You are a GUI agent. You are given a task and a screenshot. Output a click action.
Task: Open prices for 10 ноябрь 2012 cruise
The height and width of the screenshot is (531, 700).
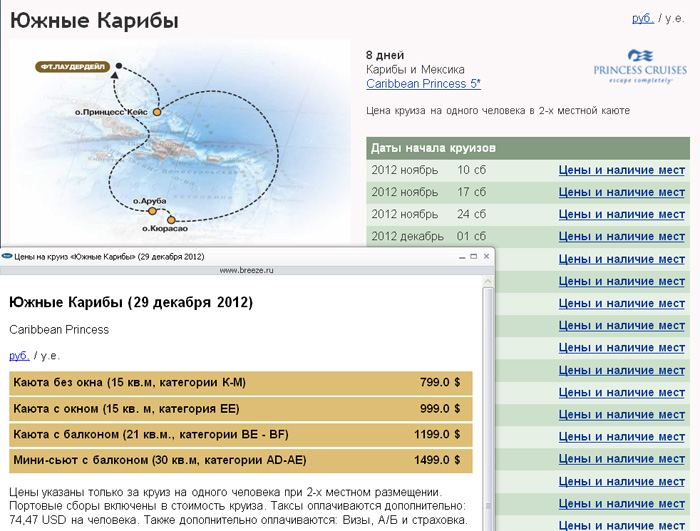pos(621,170)
